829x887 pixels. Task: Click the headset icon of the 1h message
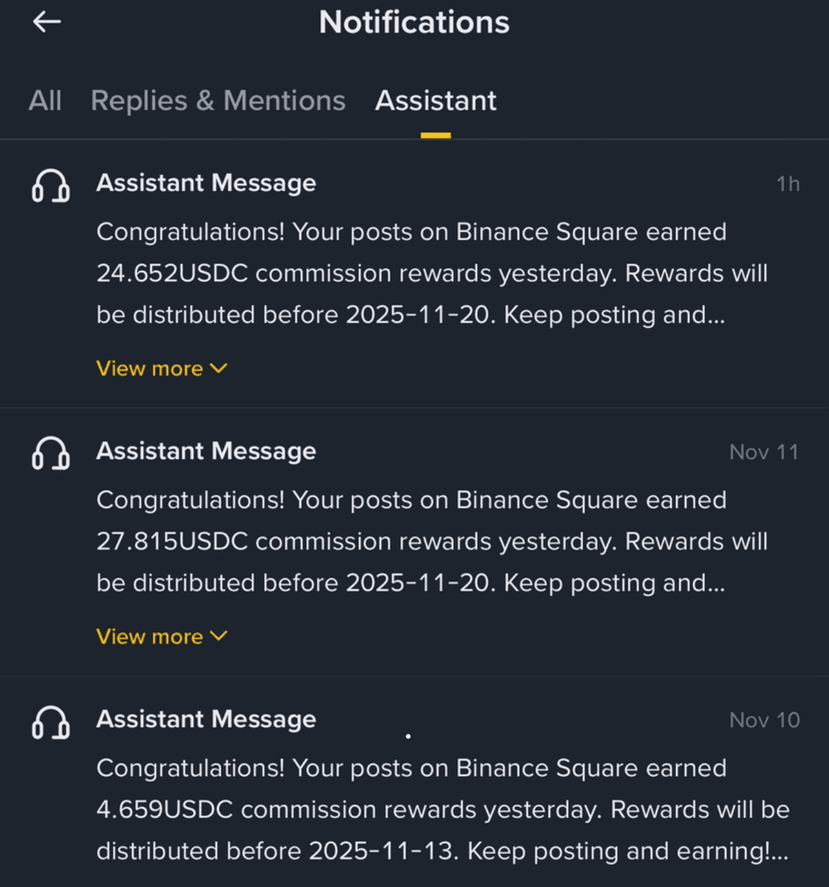point(50,185)
